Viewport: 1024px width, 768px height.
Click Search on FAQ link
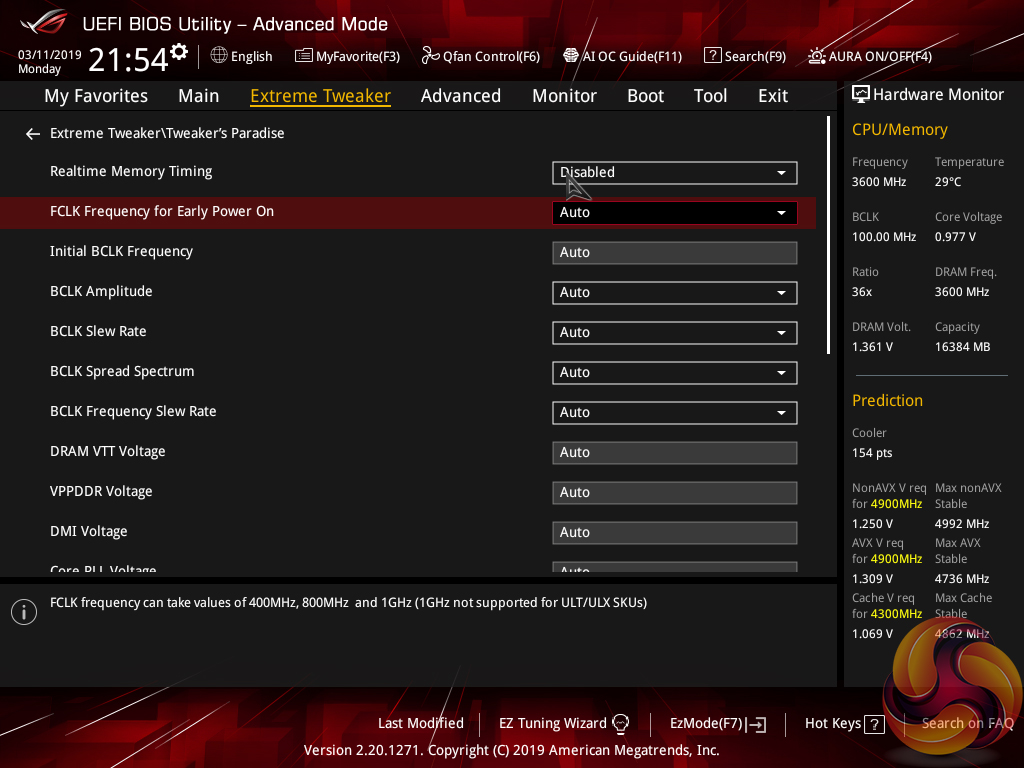[x=968, y=723]
